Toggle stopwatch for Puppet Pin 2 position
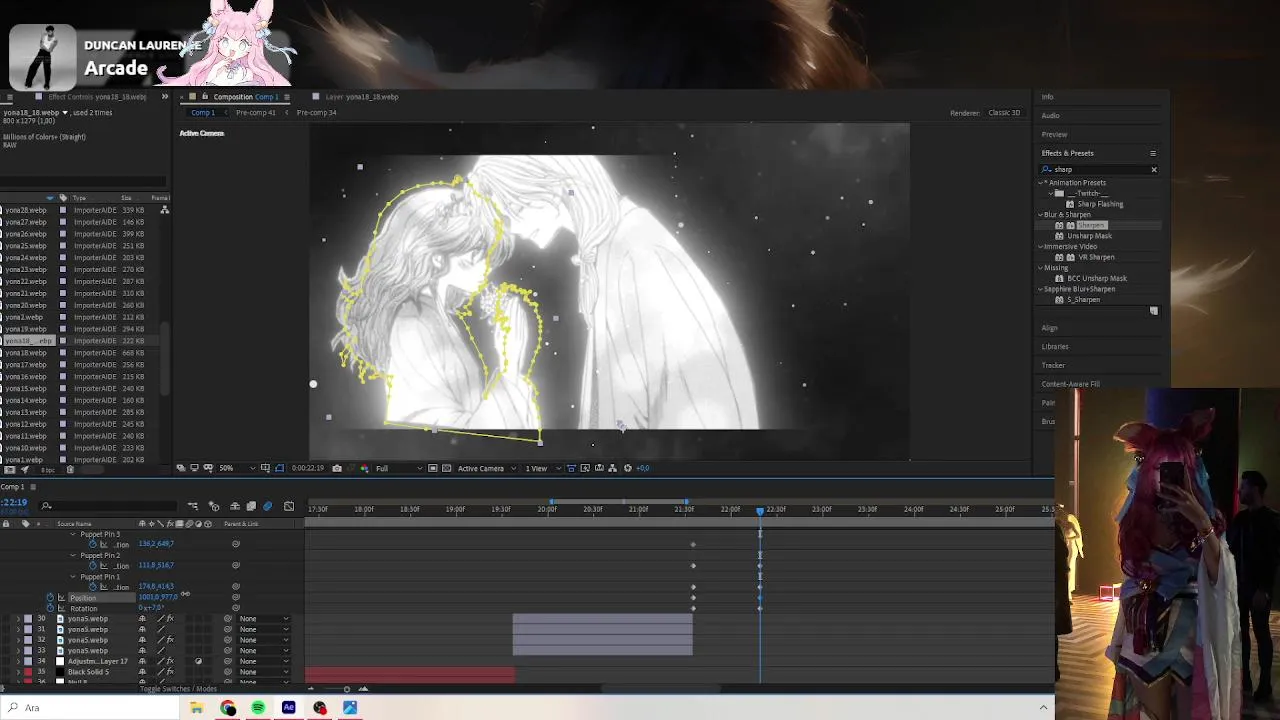The width and height of the screenshot is (1280, 720). coord(93,566)
